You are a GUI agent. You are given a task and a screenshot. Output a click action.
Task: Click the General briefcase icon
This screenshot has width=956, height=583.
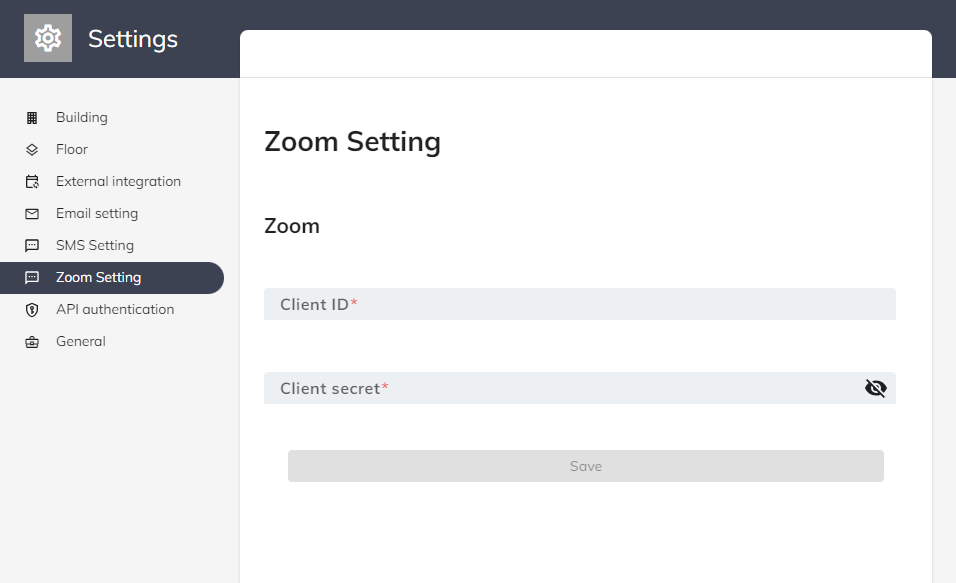(32, 342)
